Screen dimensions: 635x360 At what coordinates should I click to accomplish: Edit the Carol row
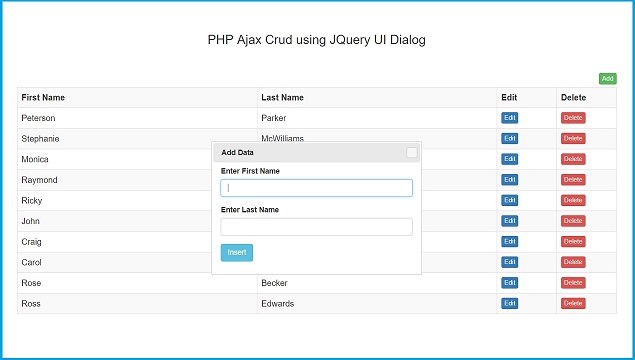point(509,262)
